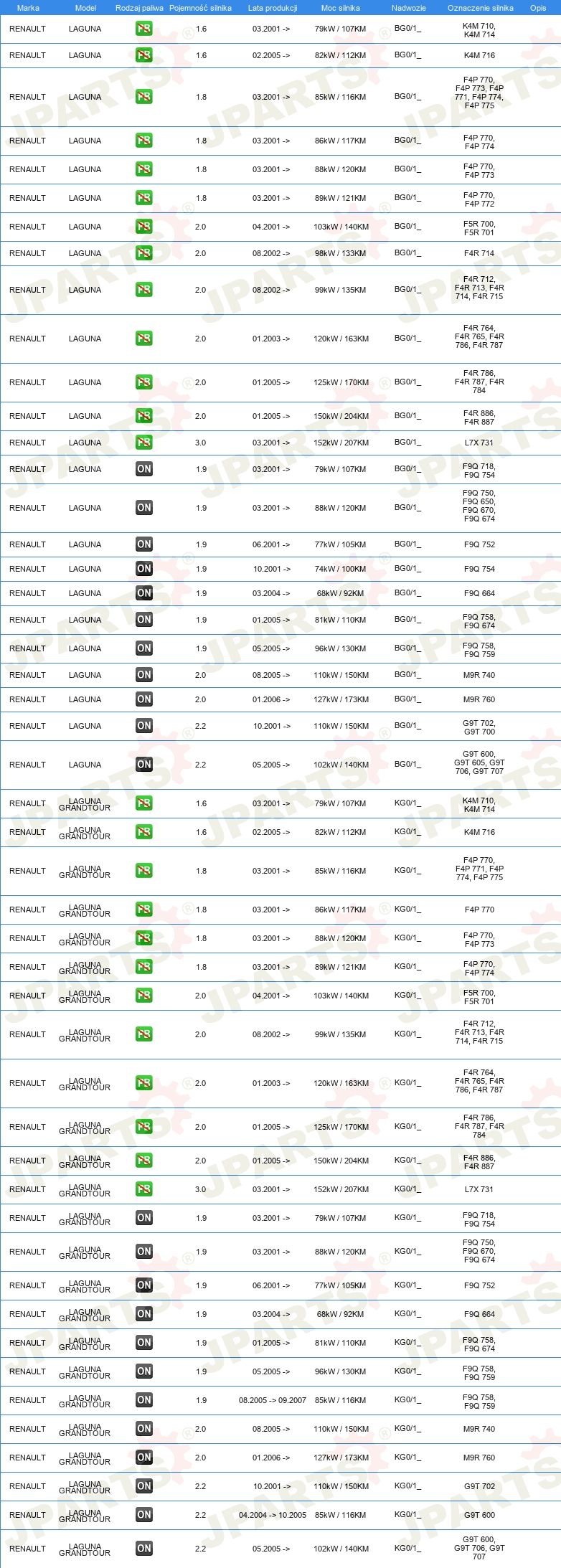This screenshot has width=561, height=1568.
Task: Select F9Q 754 engine code in 74kW row
Action: [479, 569]
